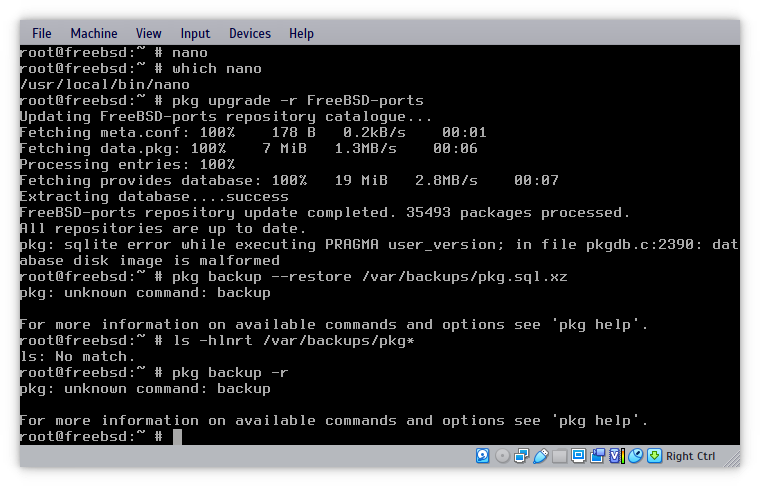Click the greyed shared folders icon
Viewport: 760px width, 487px height.
click(560, 456)
